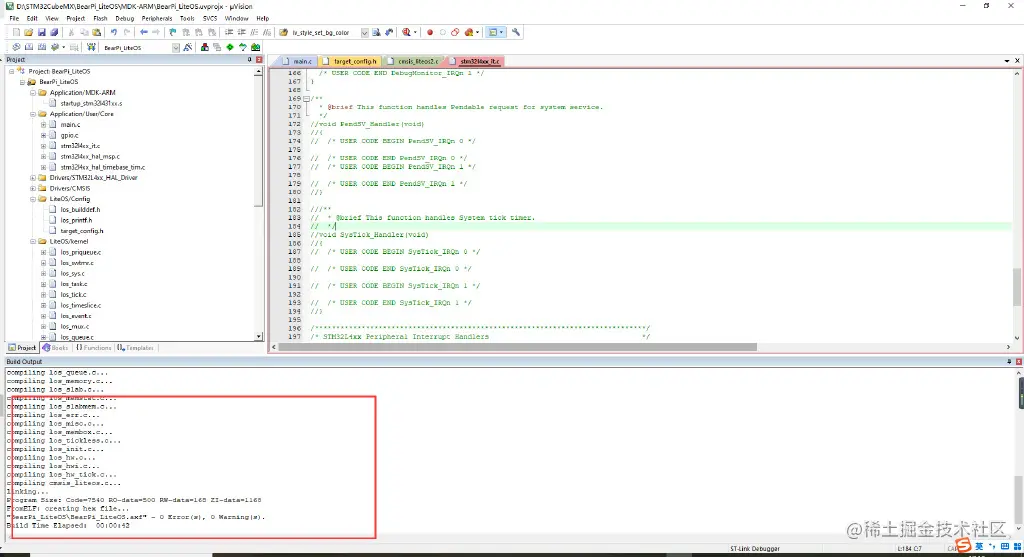The height and width of the screenshot is (557, 1024).
Task: Insert a bookmark using the toolbar icon
Action: [172, 32]
